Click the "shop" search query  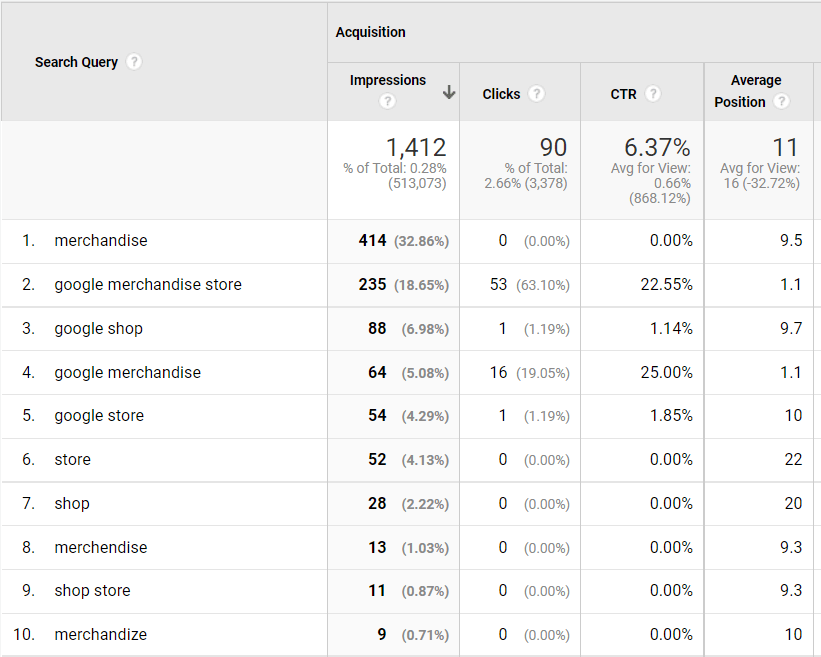pyautogui.click(x=71, y=503)
